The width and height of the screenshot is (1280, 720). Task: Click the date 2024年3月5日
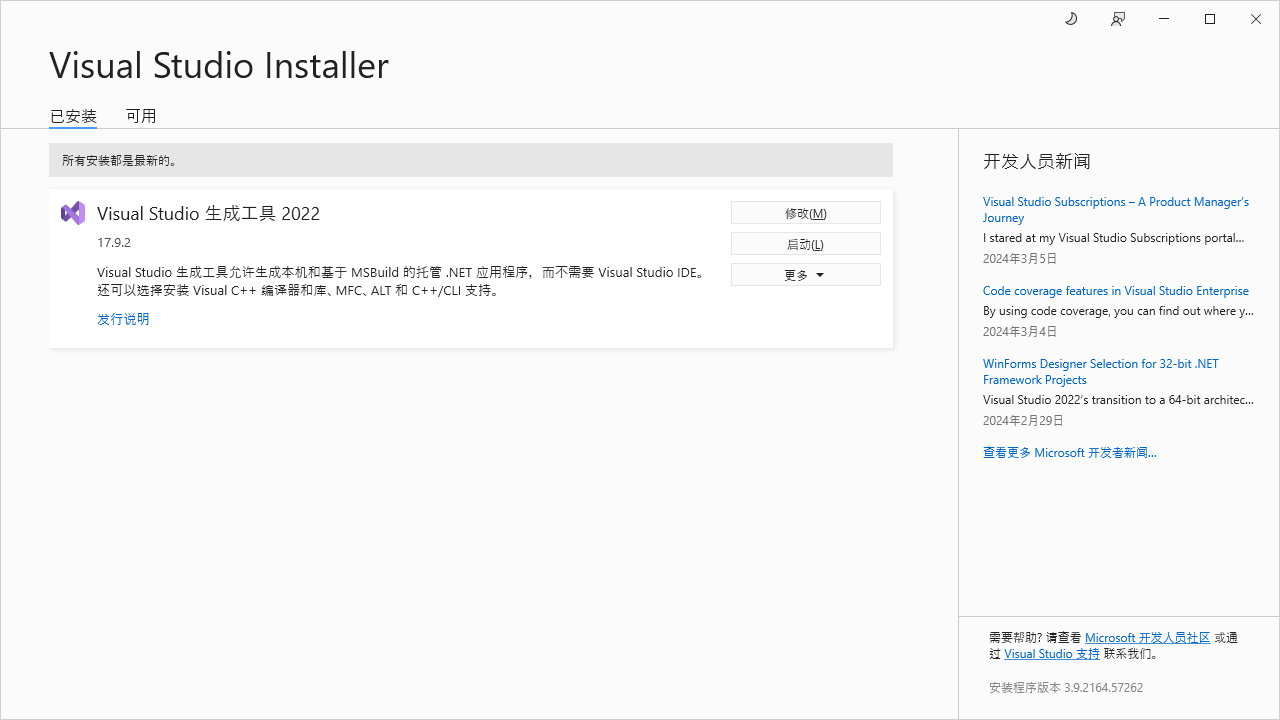coord(1020,259)
